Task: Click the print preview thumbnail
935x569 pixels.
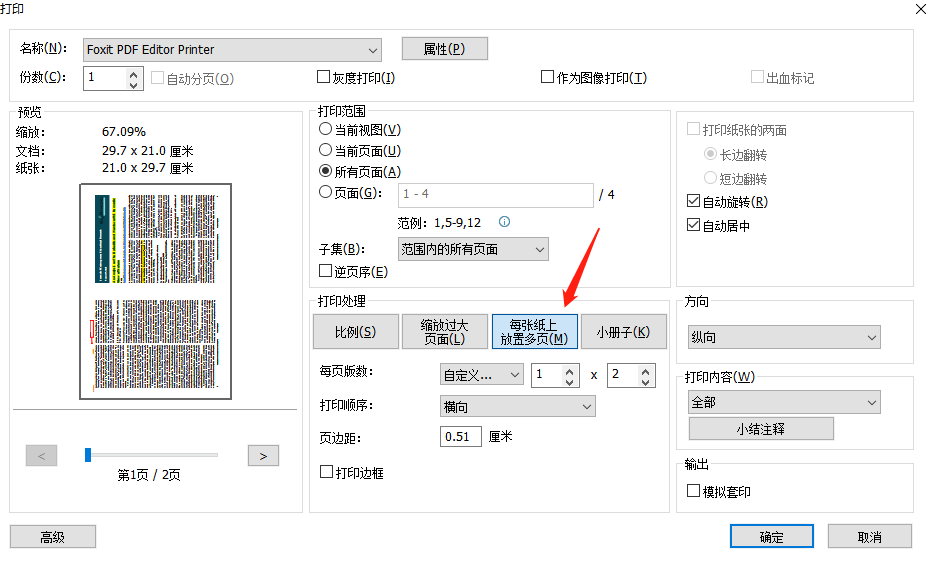Action: click(156, 291)
